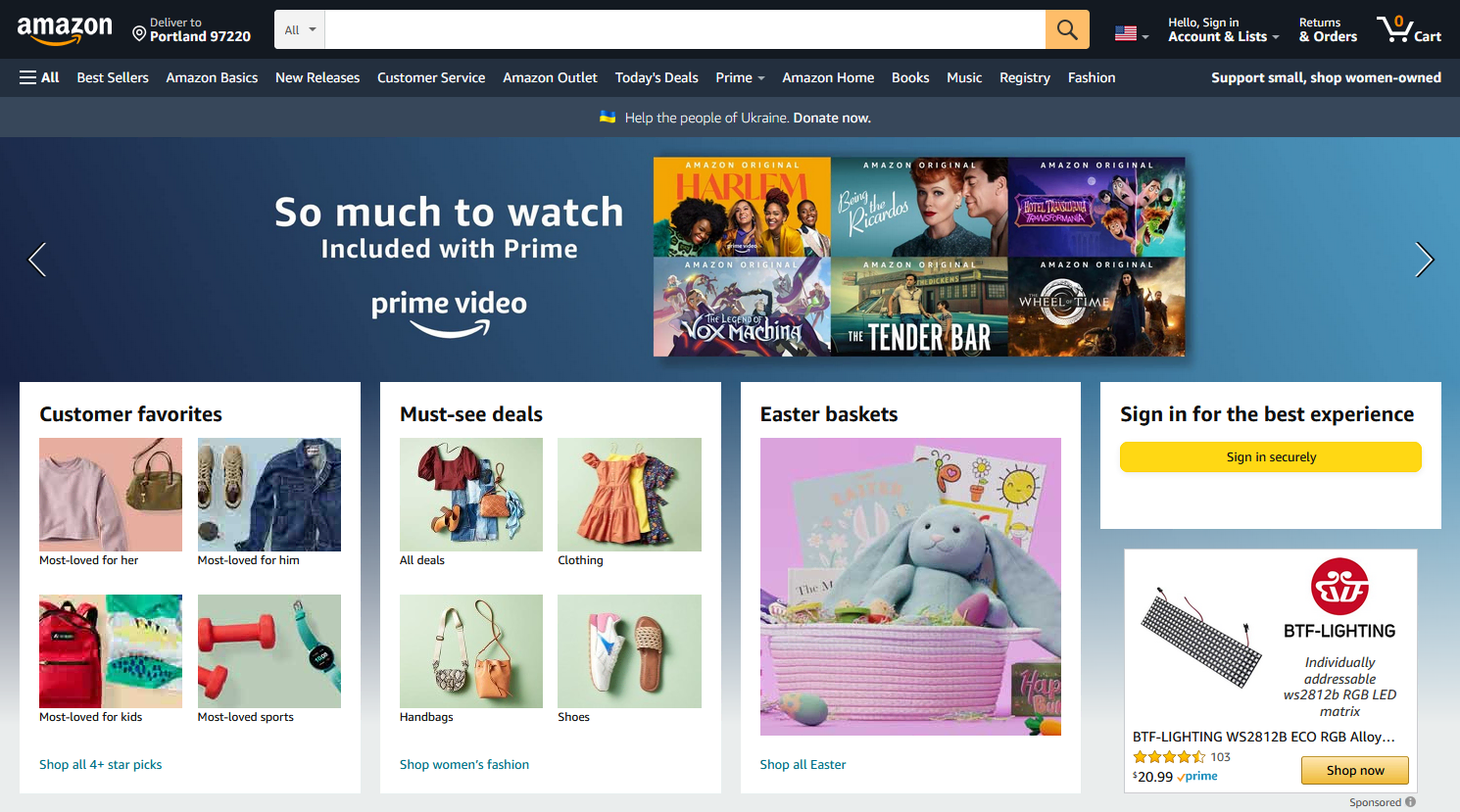Click the previous banner arrow
Viewport: 1460px width, 812px height.
37,260
